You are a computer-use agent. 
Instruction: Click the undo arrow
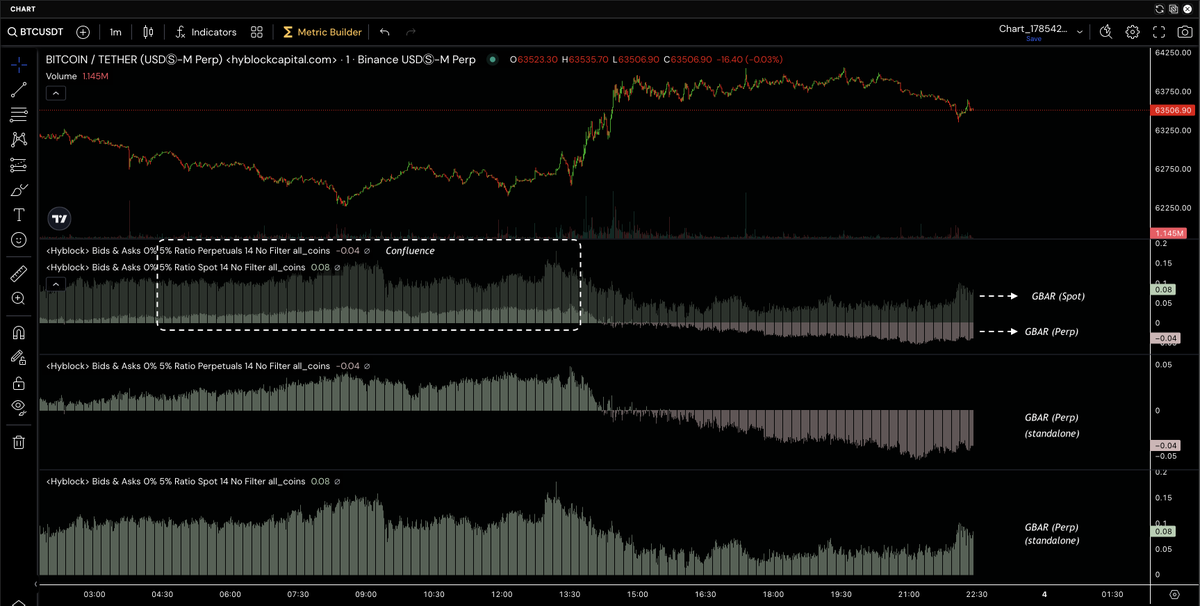(385, 32)
